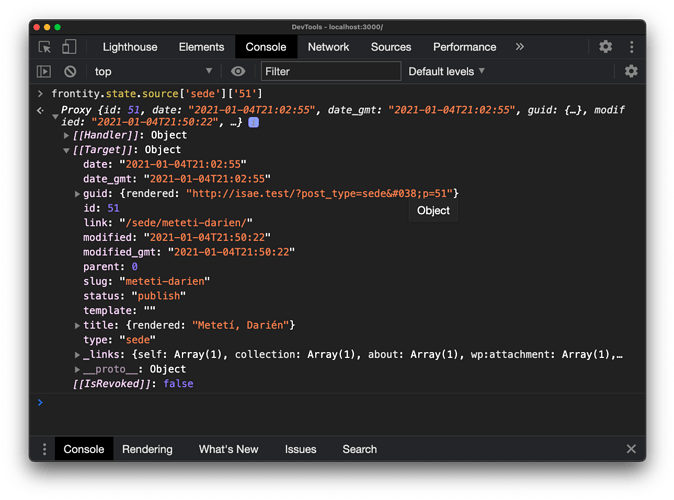Show the console sidebar icon
This screenshot has height=500, width=674.
pos(44,72)
